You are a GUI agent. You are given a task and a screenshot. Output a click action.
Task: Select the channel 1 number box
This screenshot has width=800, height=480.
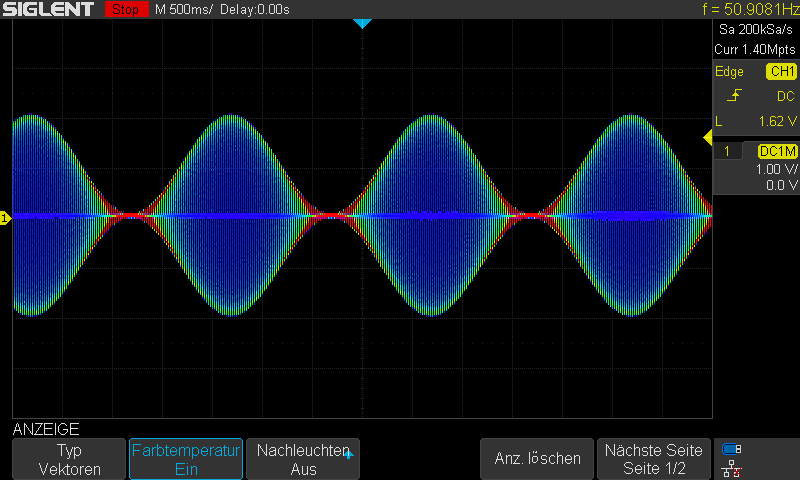click(x=727, y=151)
